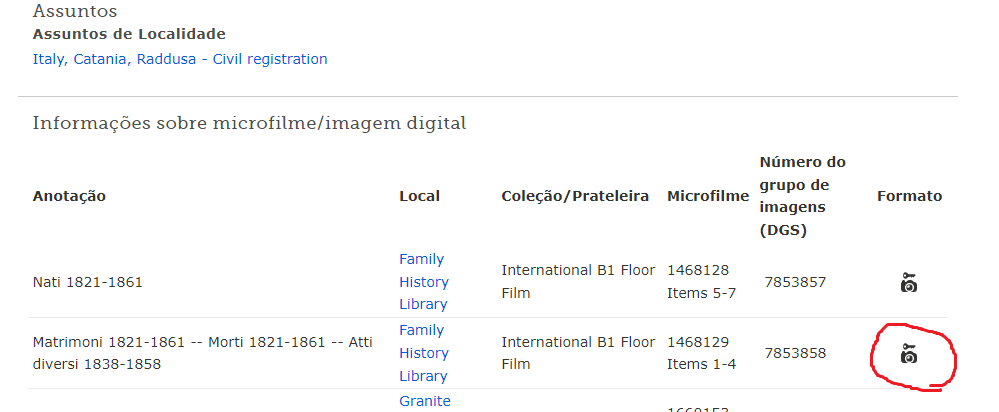This screenshot has width=999, height=412.
Task: Select the Formato column header
Action: coord(909,195)
